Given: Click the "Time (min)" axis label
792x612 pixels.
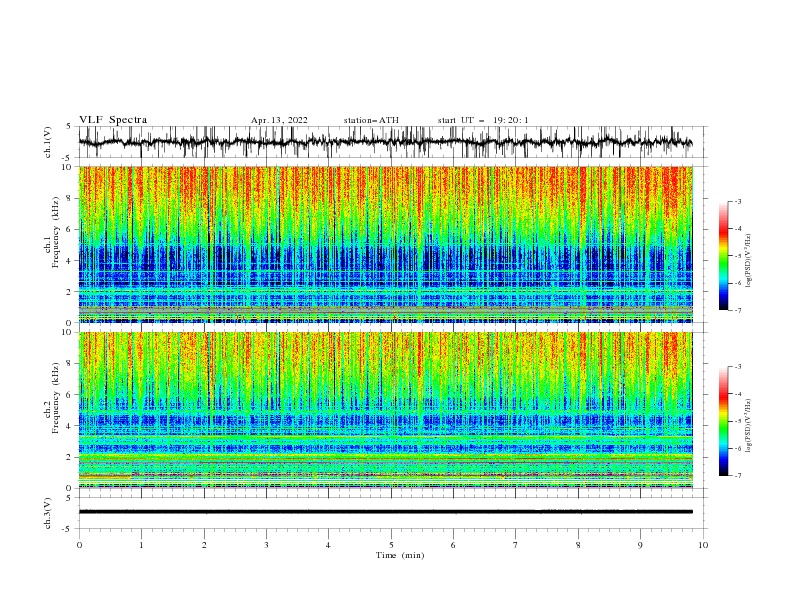Looking at the screenshot, I should (x=400, y=555).
